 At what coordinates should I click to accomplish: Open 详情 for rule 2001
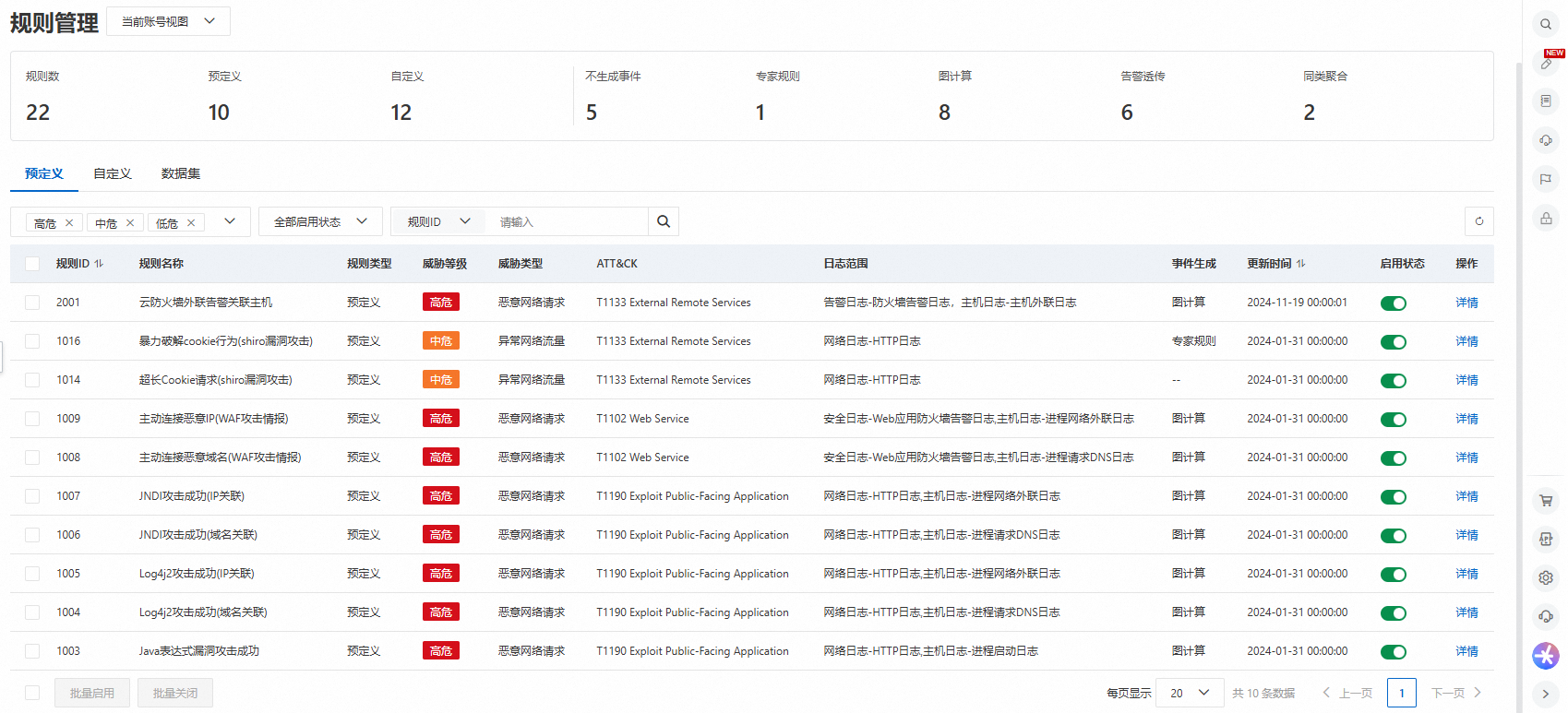1466,303
